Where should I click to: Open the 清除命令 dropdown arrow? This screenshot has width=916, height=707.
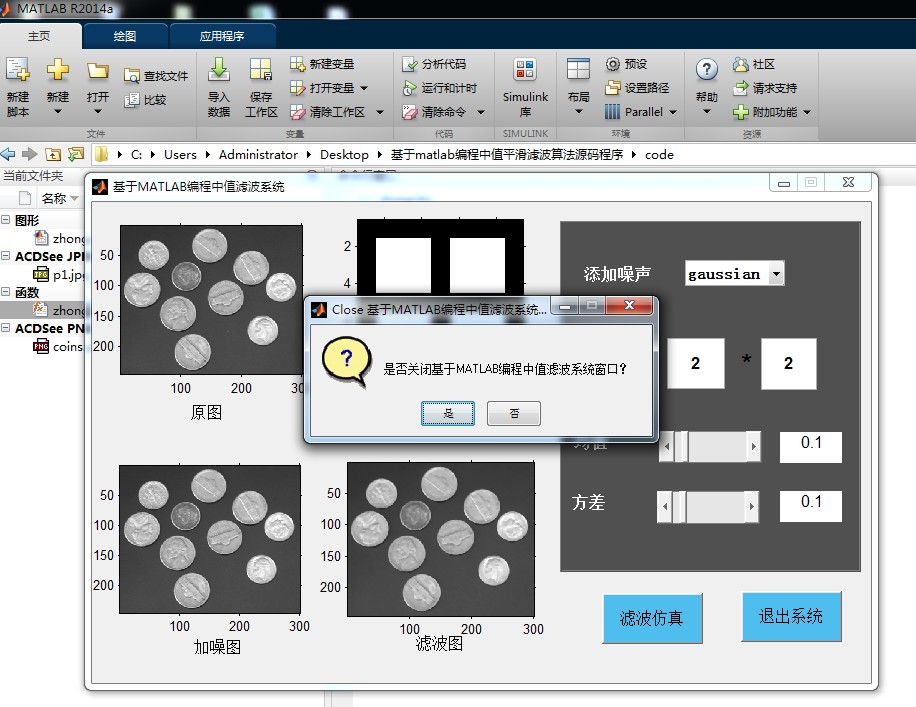tap(481, 112)
